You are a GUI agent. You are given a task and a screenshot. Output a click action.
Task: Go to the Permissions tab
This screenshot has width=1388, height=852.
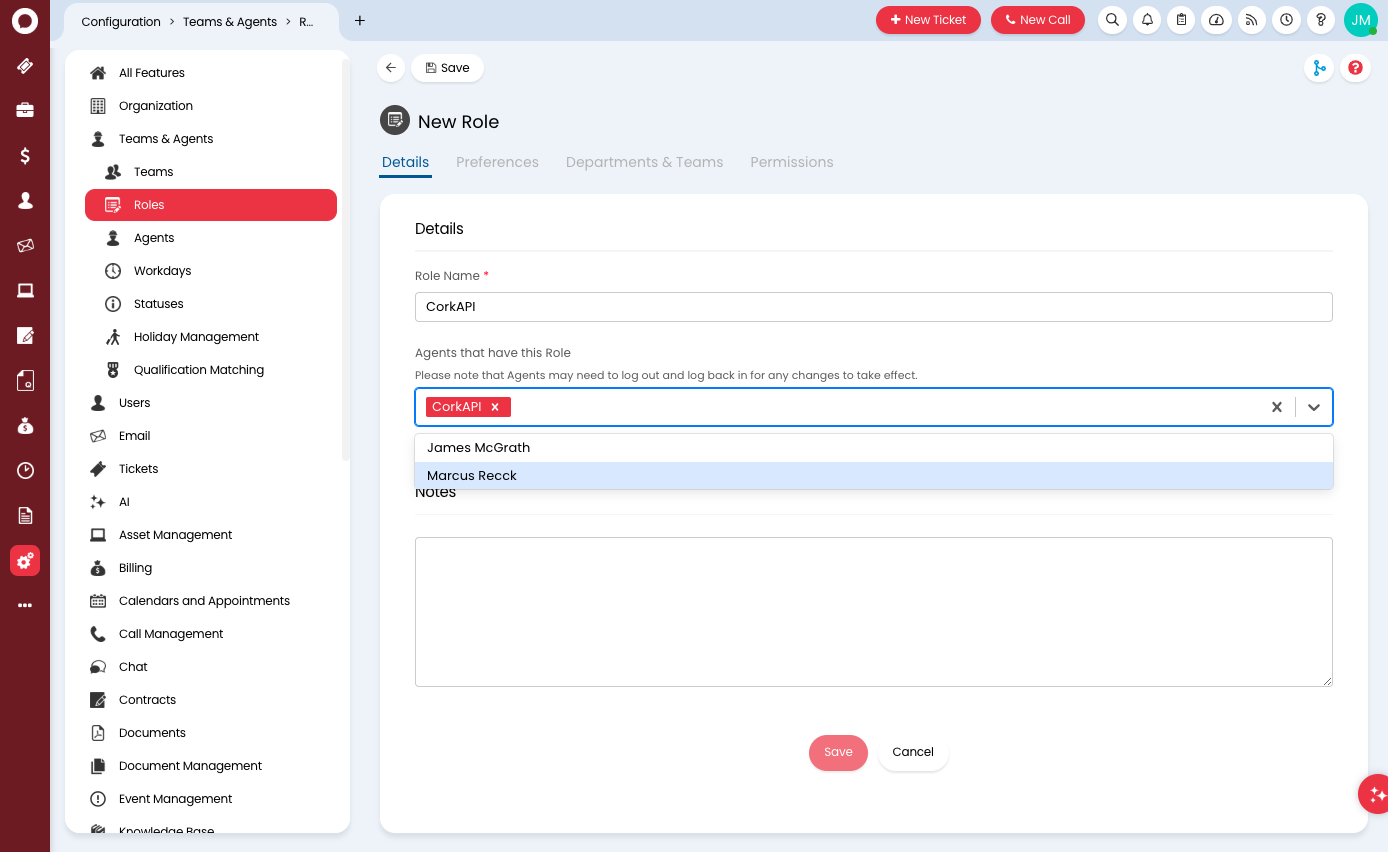(791, 162)
